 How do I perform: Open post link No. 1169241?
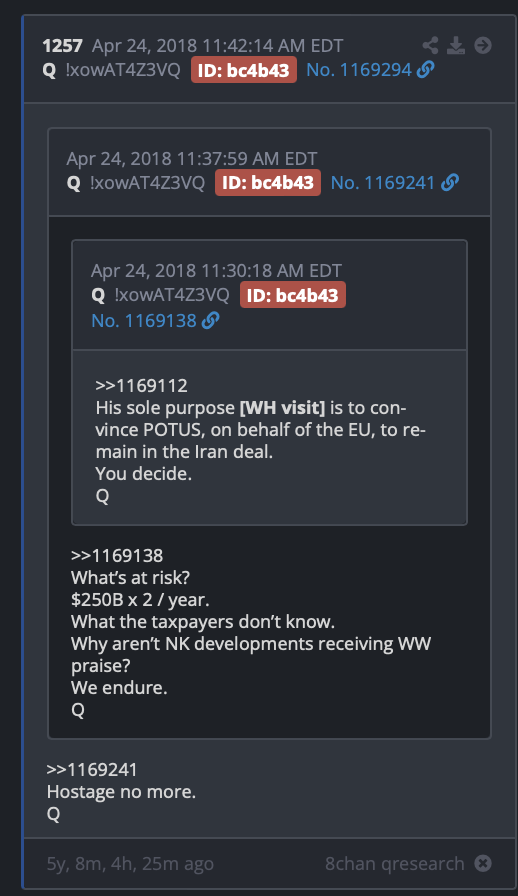[383, 182]
